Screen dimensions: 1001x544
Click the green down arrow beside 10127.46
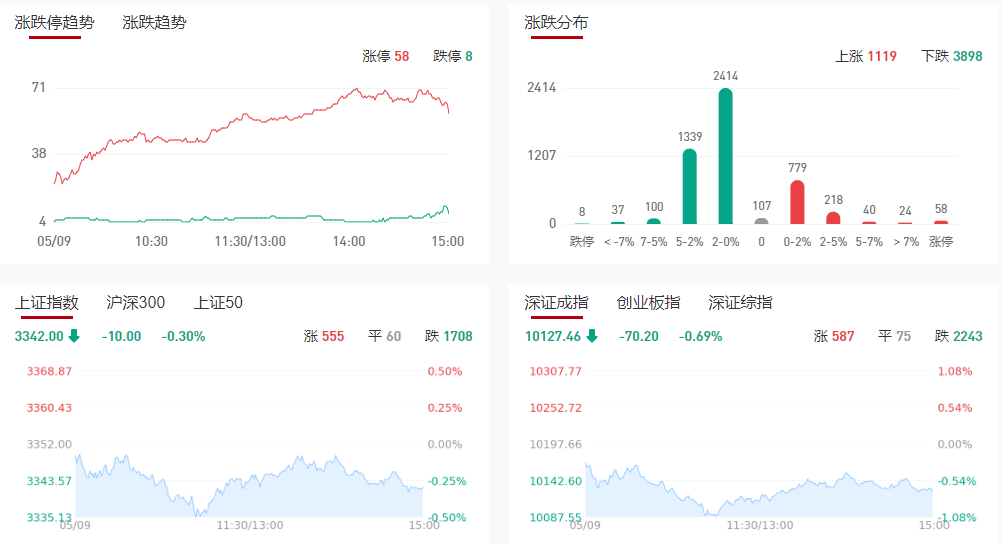592,336
